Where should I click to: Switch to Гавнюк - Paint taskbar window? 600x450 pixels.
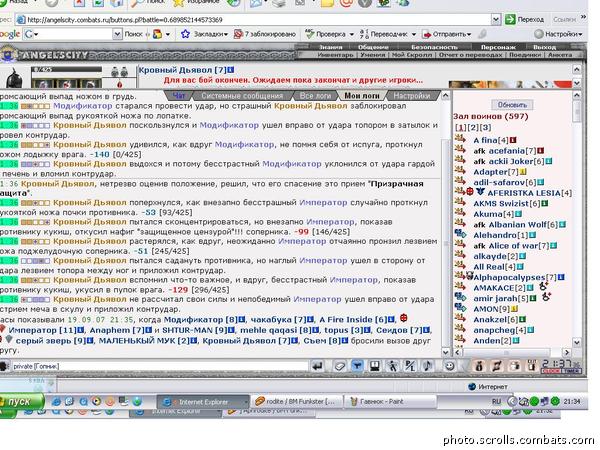[x=390, y=401]
